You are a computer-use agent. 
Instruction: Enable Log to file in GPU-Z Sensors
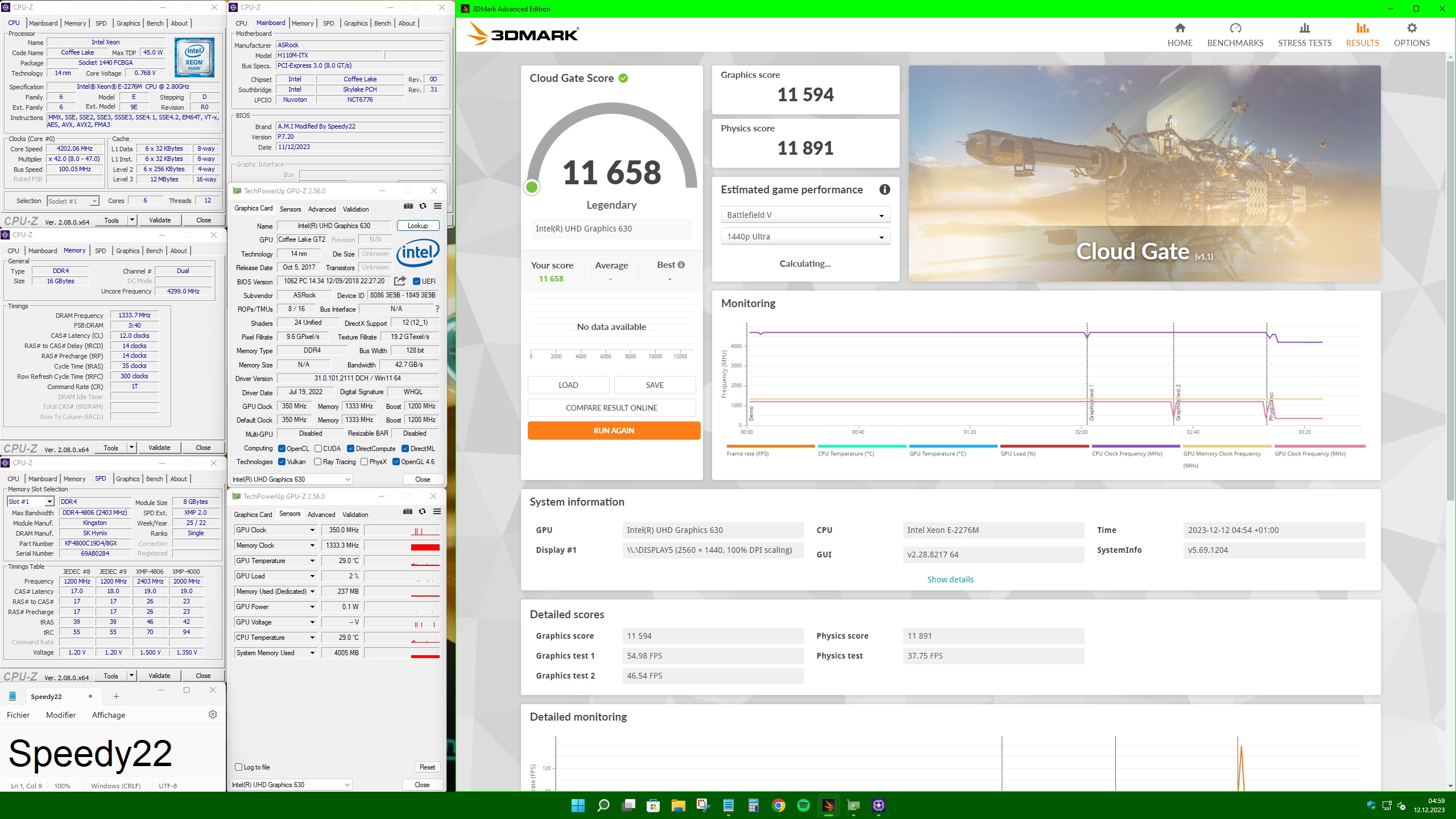click(x=239, y=767)
